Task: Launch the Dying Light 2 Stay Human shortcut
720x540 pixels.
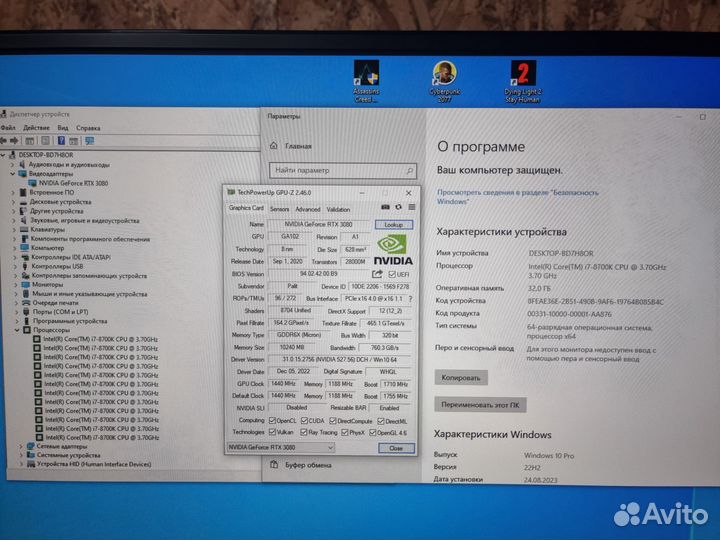Action: pos(523,81)
